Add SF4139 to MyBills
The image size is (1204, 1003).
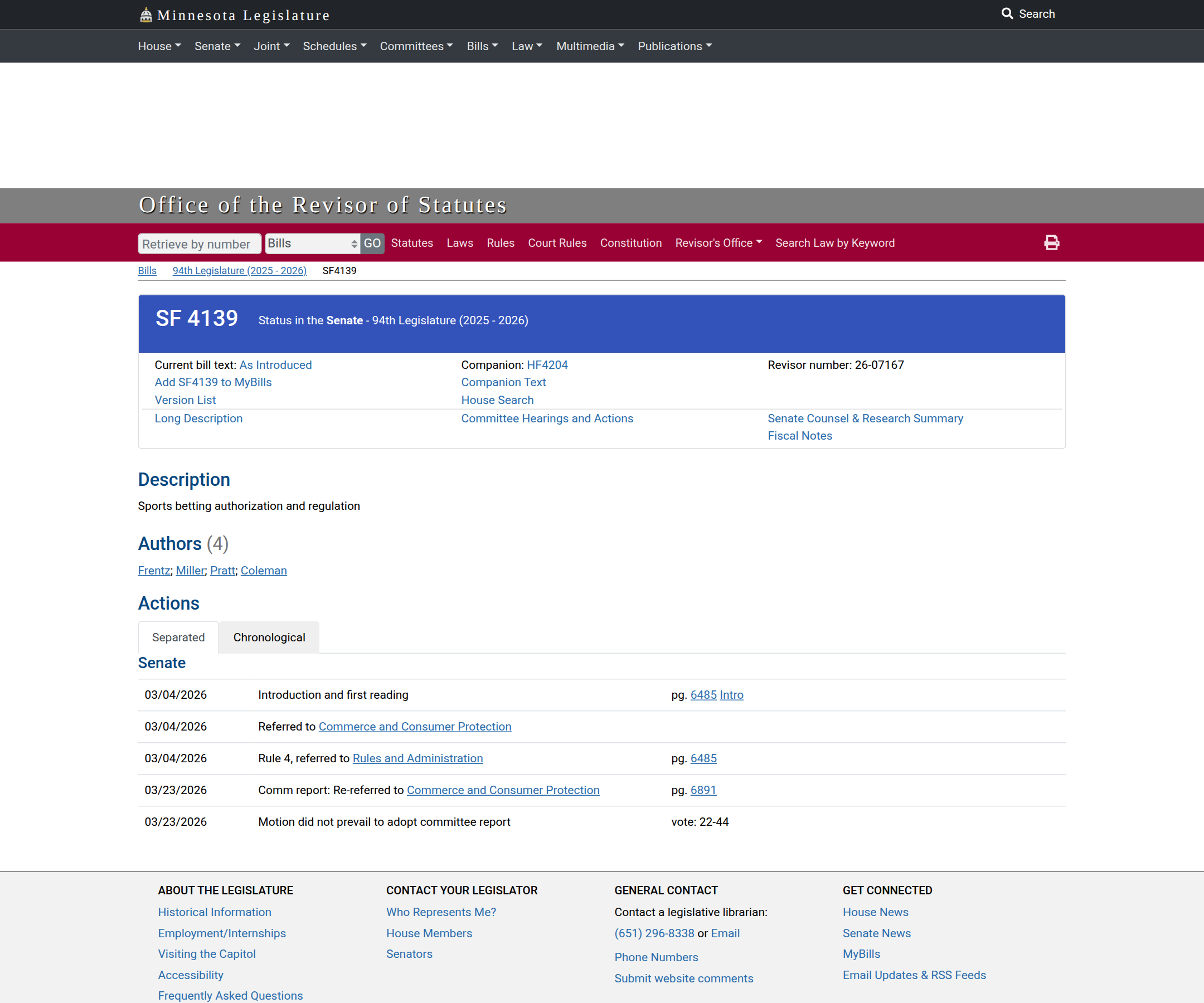213,382
